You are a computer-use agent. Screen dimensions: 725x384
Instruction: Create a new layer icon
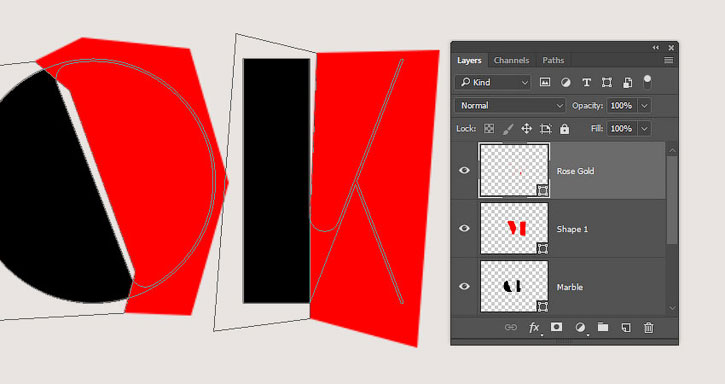626,328
